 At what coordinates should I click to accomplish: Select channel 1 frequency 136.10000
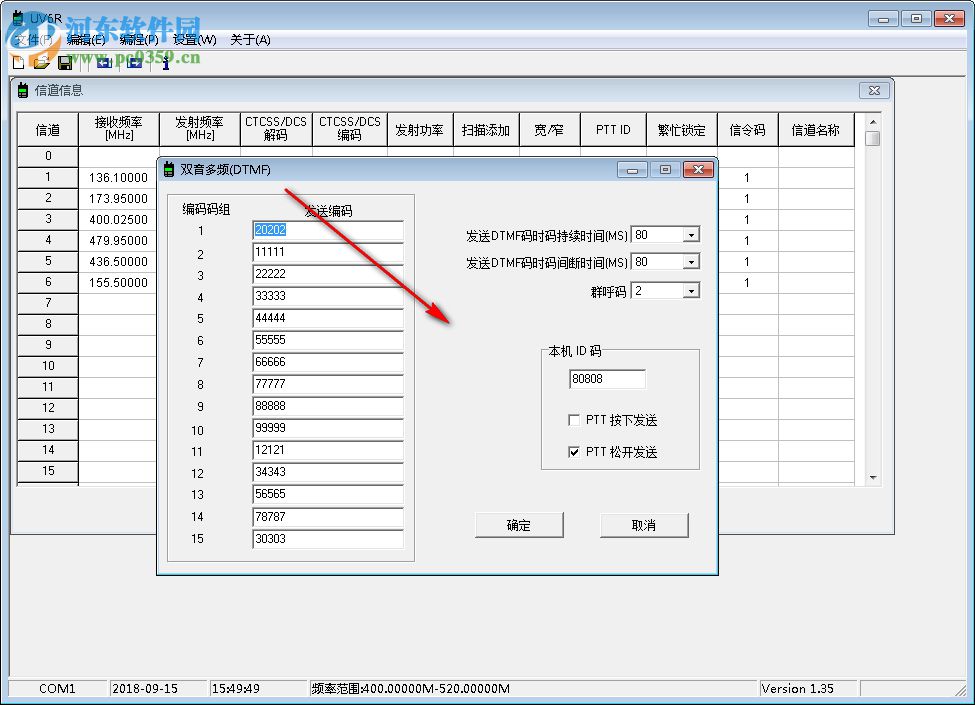118,178
